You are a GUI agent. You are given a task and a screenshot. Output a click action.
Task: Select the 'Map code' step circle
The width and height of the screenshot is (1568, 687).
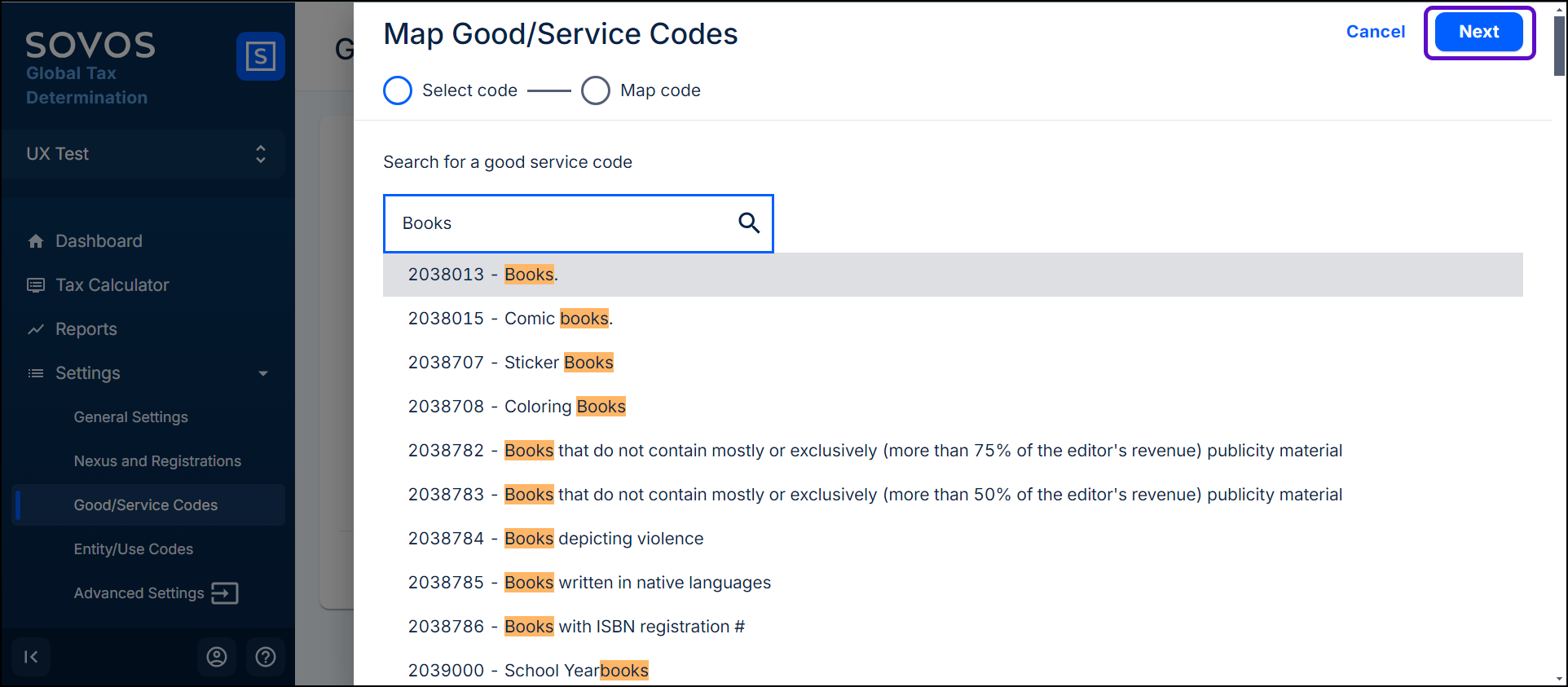coord(596,90)
